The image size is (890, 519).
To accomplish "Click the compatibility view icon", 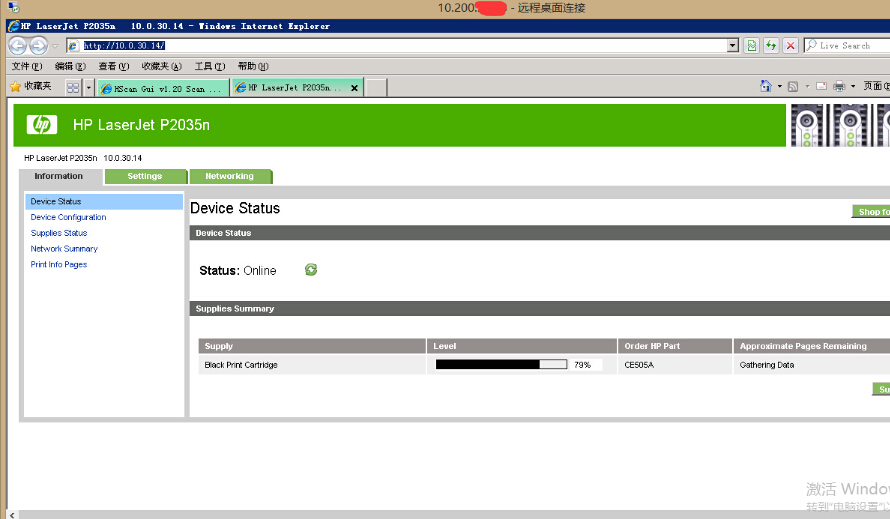I will 752,45.
